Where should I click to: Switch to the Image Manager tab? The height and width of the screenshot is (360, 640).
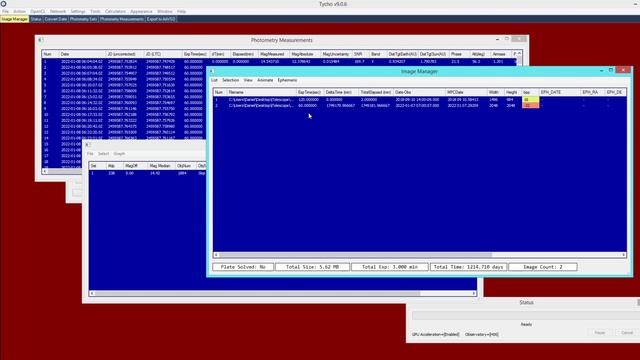coord(14,19)
